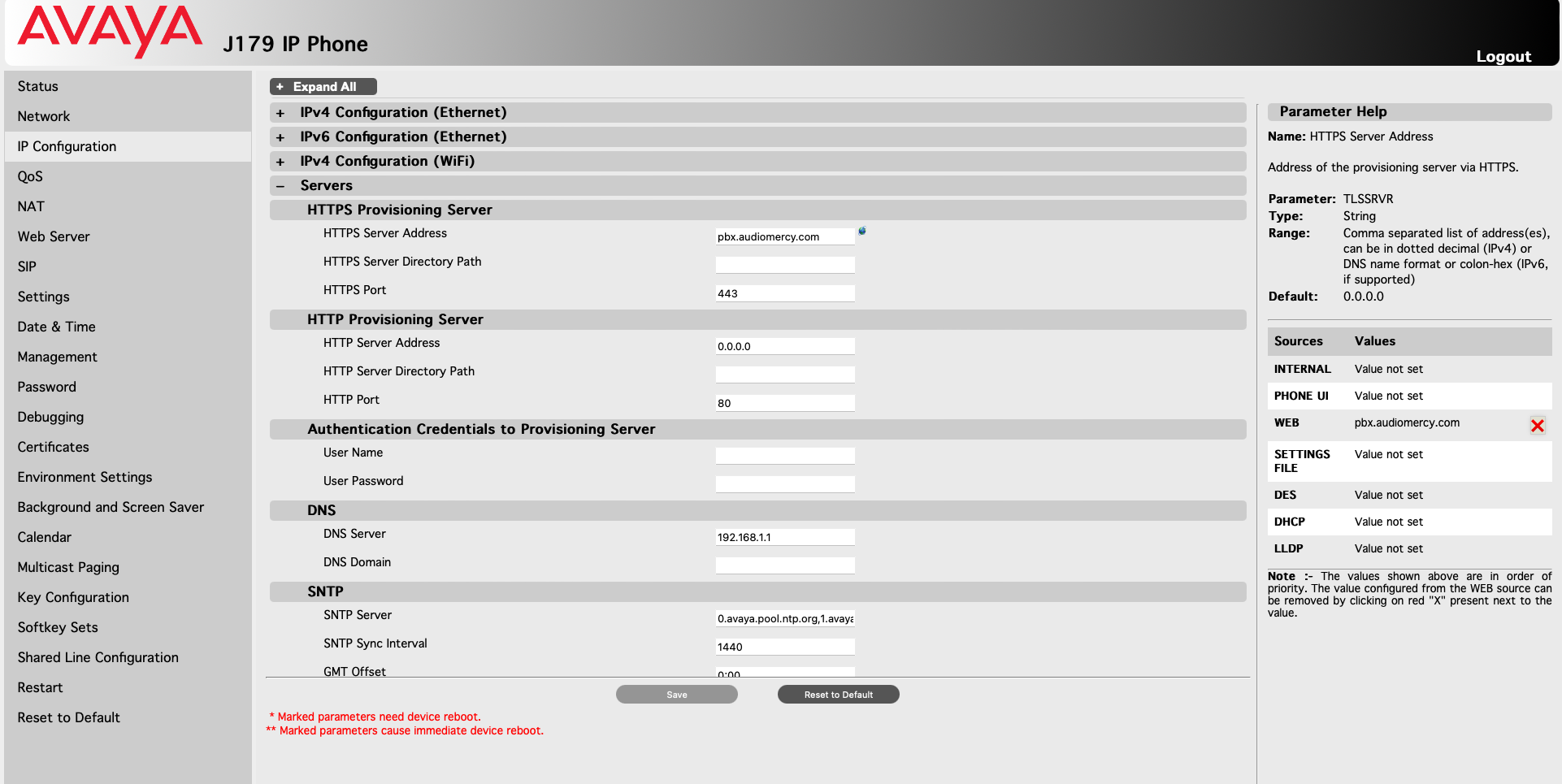Click the HTTP Port field
This screenshot has width=1562, height=784.
(785, 403)
